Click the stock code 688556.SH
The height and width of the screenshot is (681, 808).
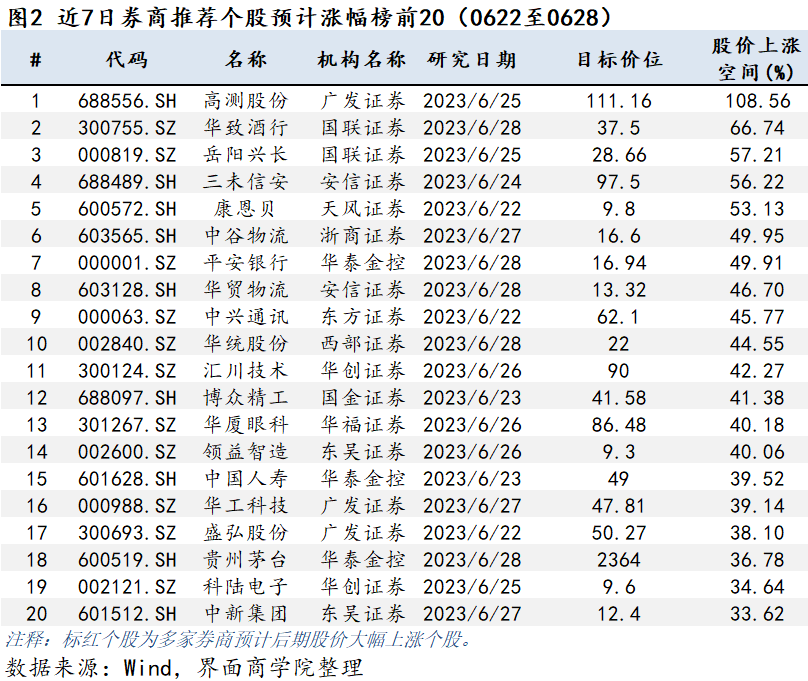(127, 101)
